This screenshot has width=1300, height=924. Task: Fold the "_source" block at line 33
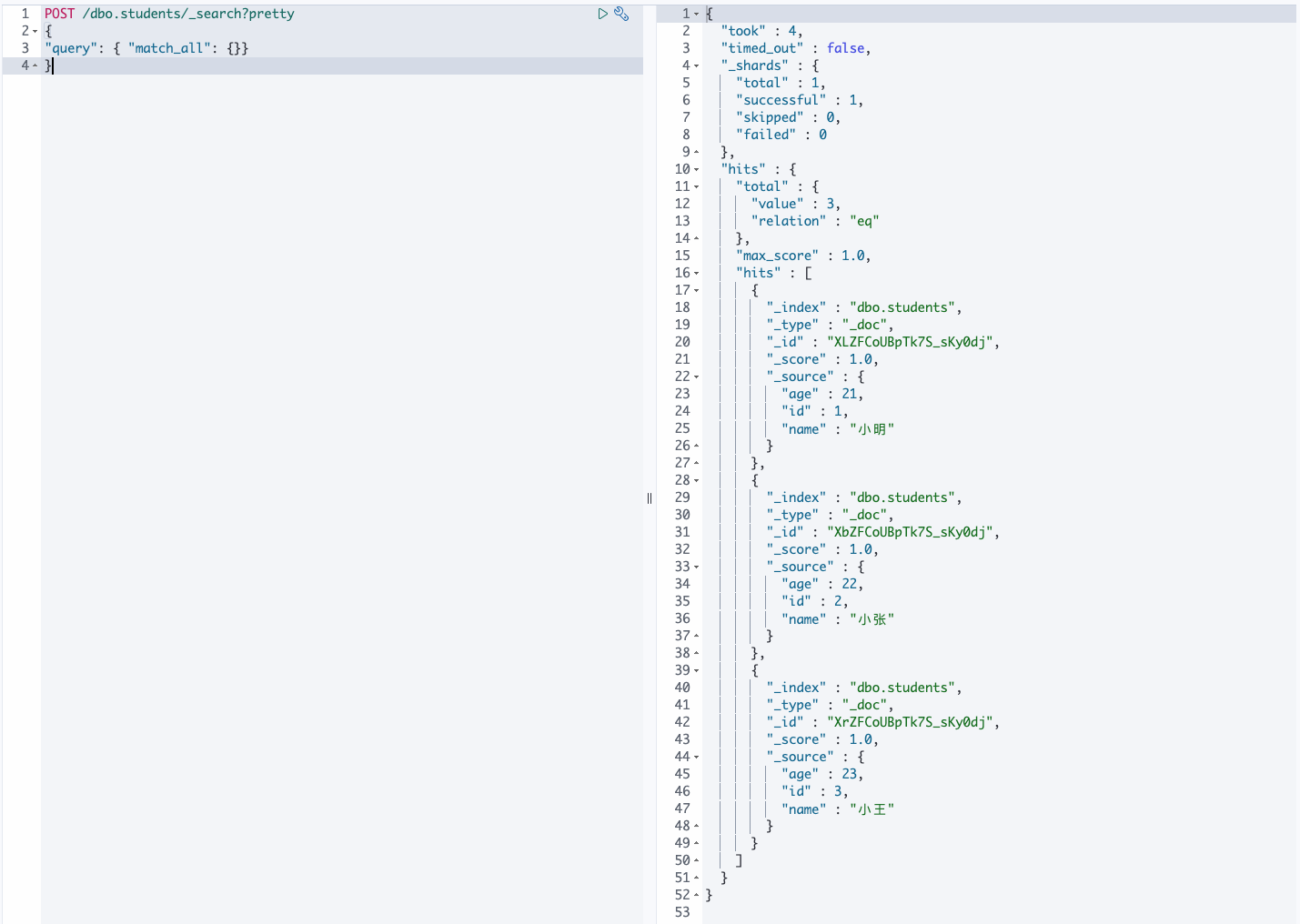click(697, 567)
